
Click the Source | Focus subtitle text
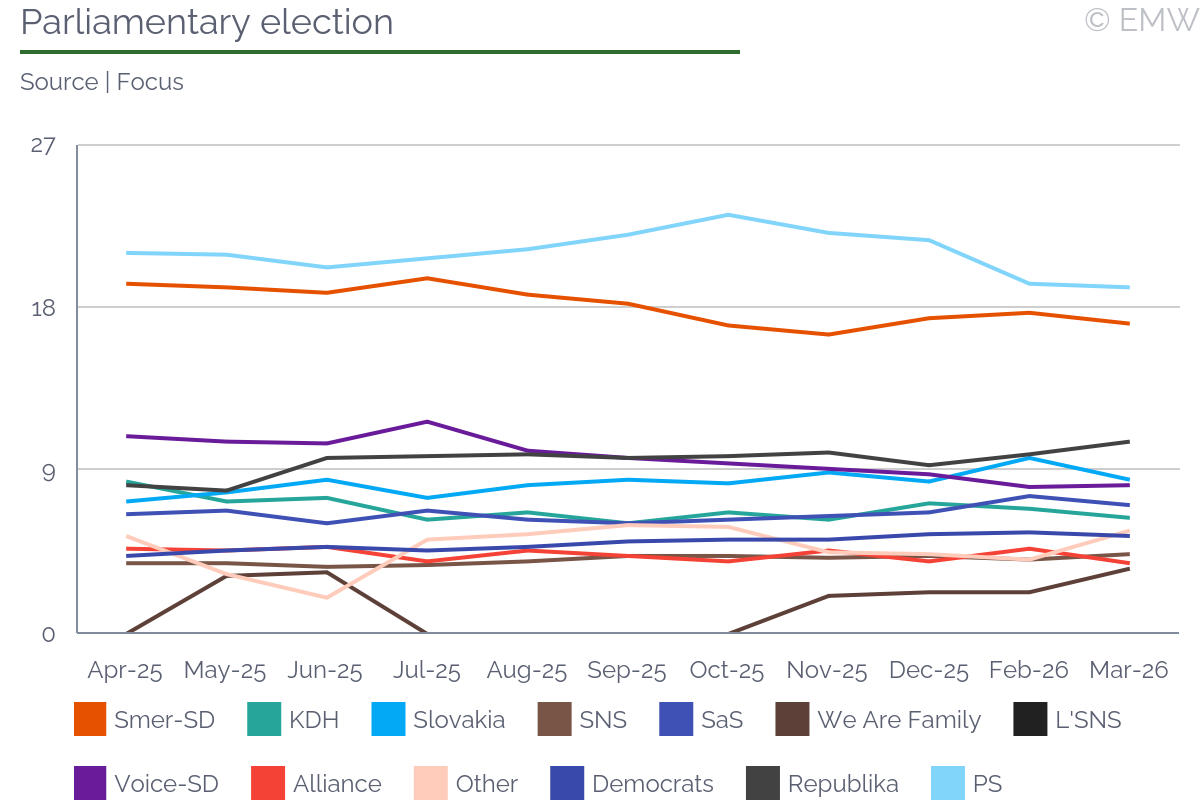[x=102, y=82]
